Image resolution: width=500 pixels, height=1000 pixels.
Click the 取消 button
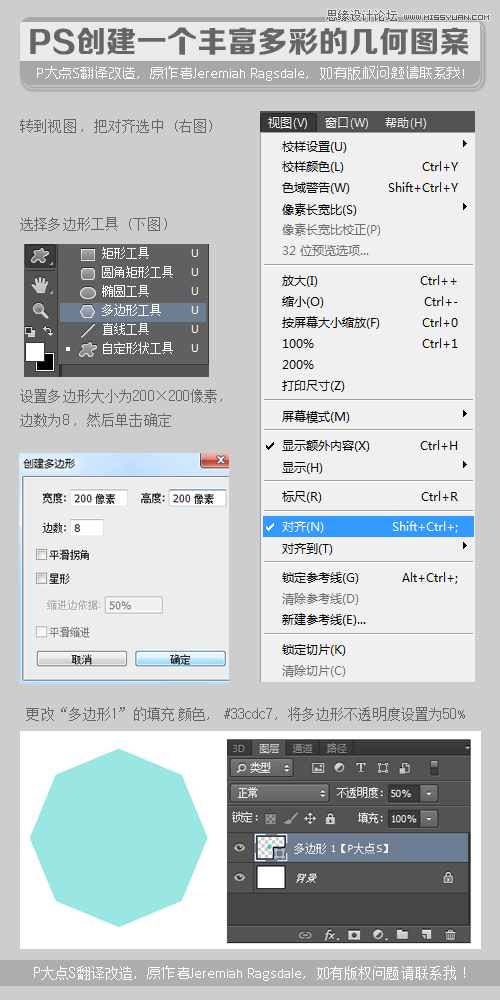[x=82, y=659]
